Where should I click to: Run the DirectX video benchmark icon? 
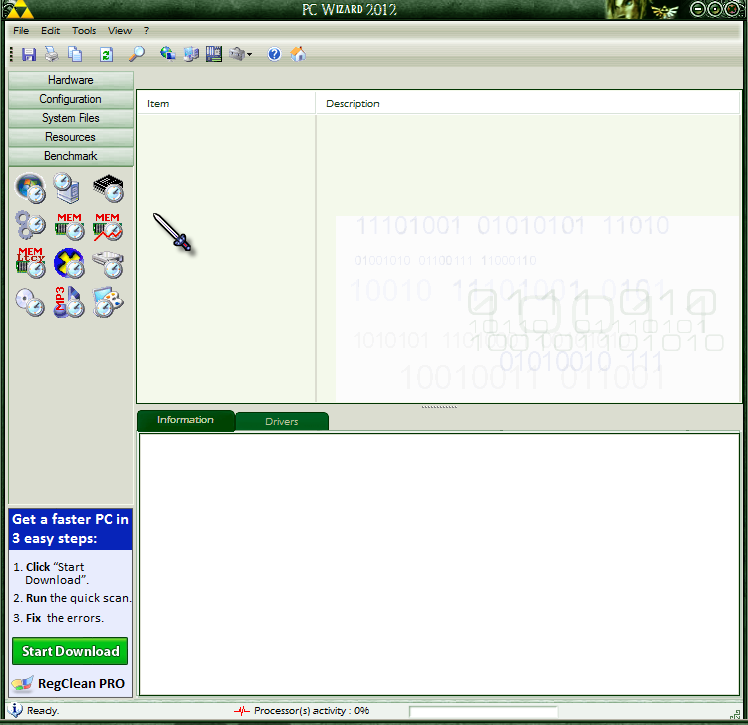[70, 263]
